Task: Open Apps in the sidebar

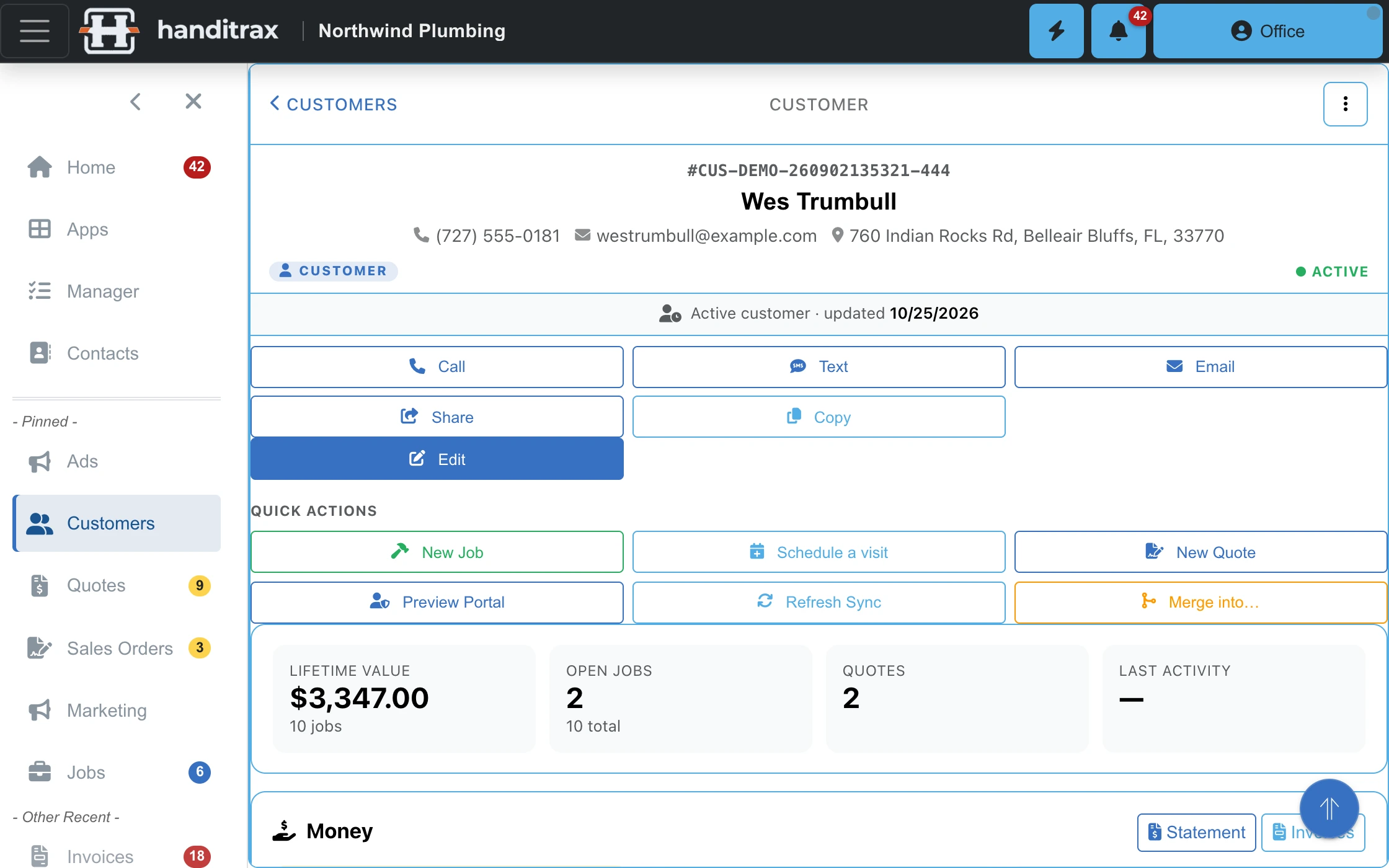Action: [117, 229]
